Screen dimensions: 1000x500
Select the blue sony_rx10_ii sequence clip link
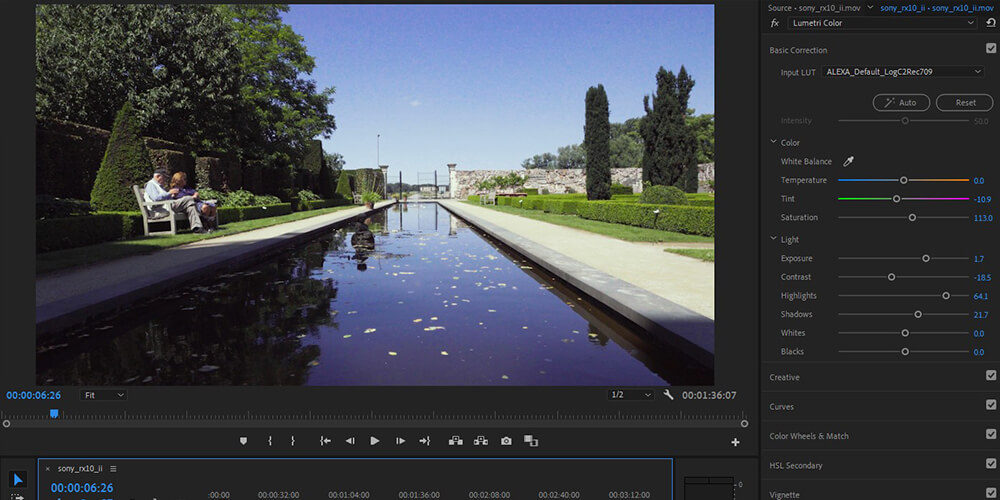click(938, 8)
